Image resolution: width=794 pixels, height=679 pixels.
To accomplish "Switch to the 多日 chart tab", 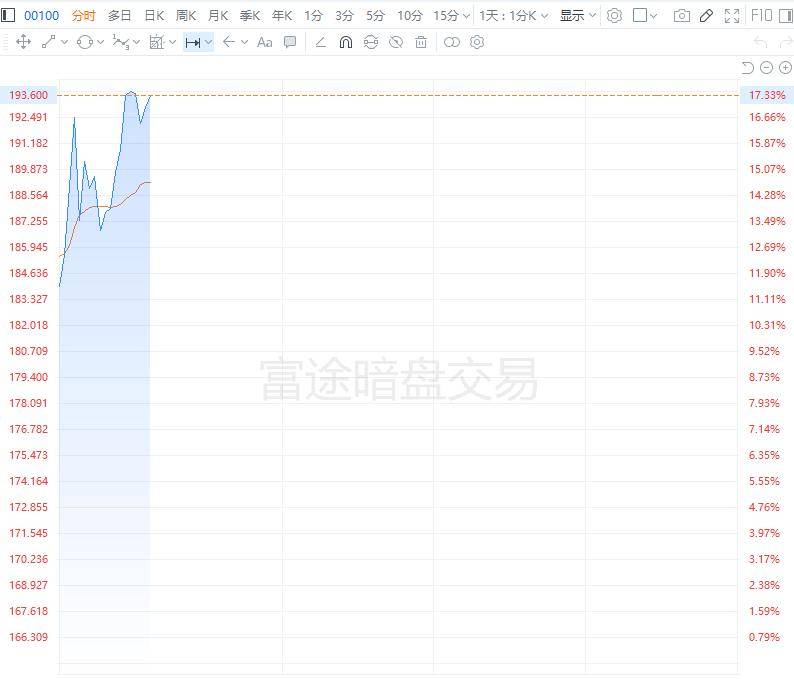I will [119, 16].
